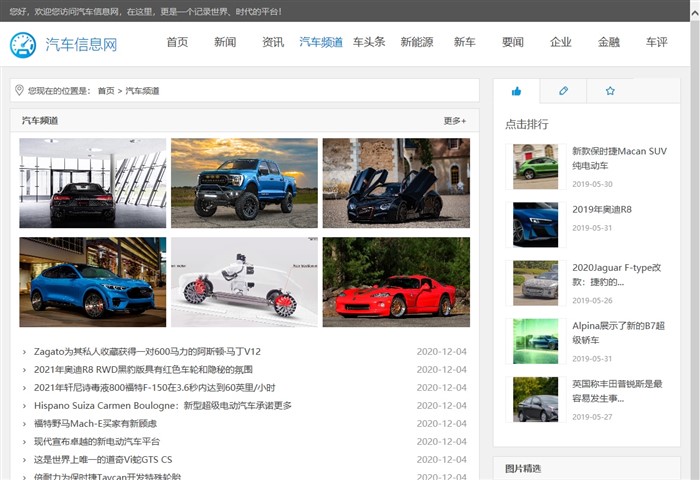Click camouflaged Jaguar F-type thumbnail

pyautogui.click(x=535, y=283)
